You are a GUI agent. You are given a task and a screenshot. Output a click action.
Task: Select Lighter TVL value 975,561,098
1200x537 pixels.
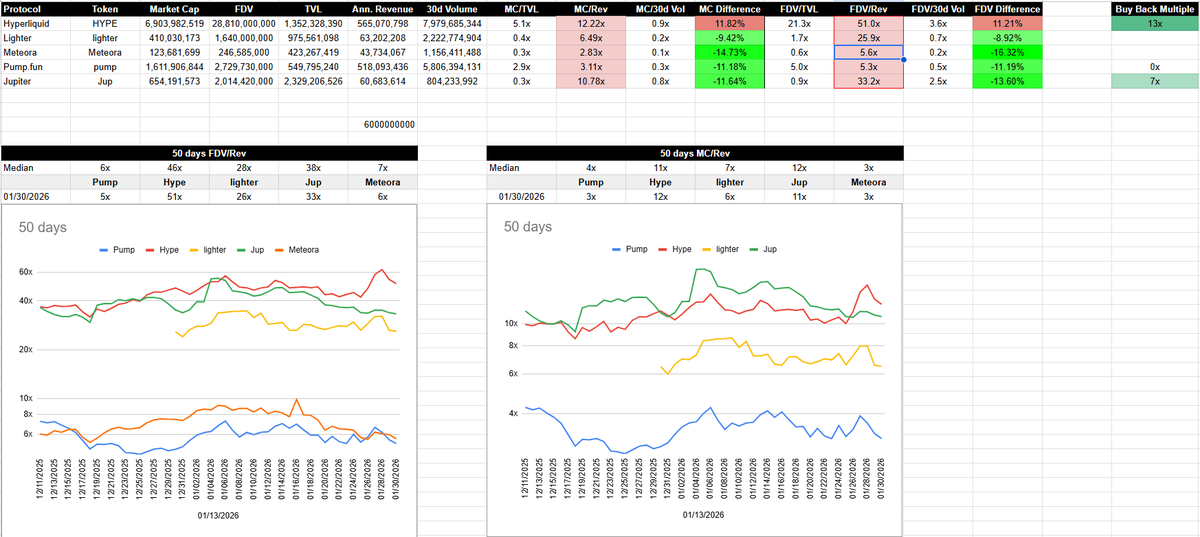coord(313,37)
